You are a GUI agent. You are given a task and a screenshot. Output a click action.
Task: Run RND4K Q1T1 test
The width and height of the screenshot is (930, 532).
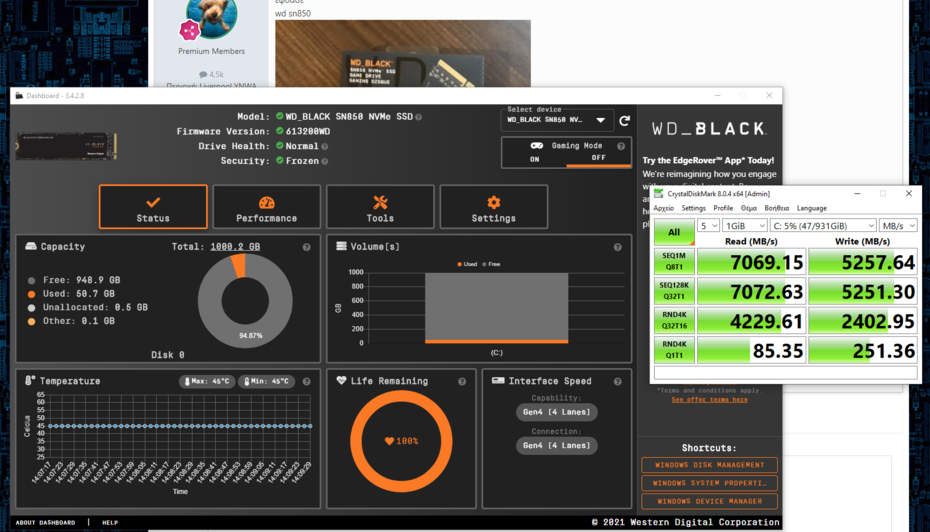click(x=674, y=350)
